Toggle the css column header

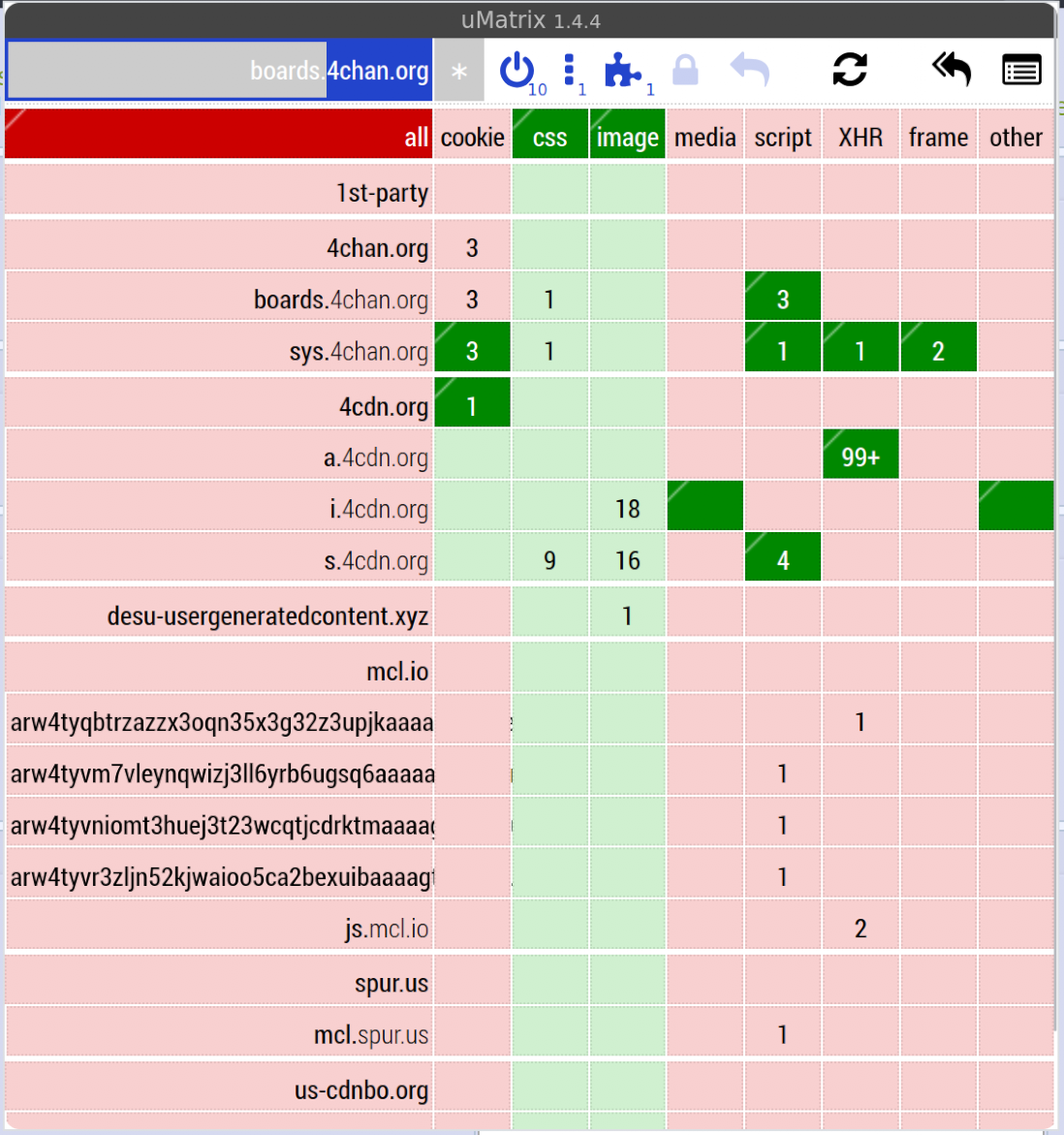[x=550, y=134]
